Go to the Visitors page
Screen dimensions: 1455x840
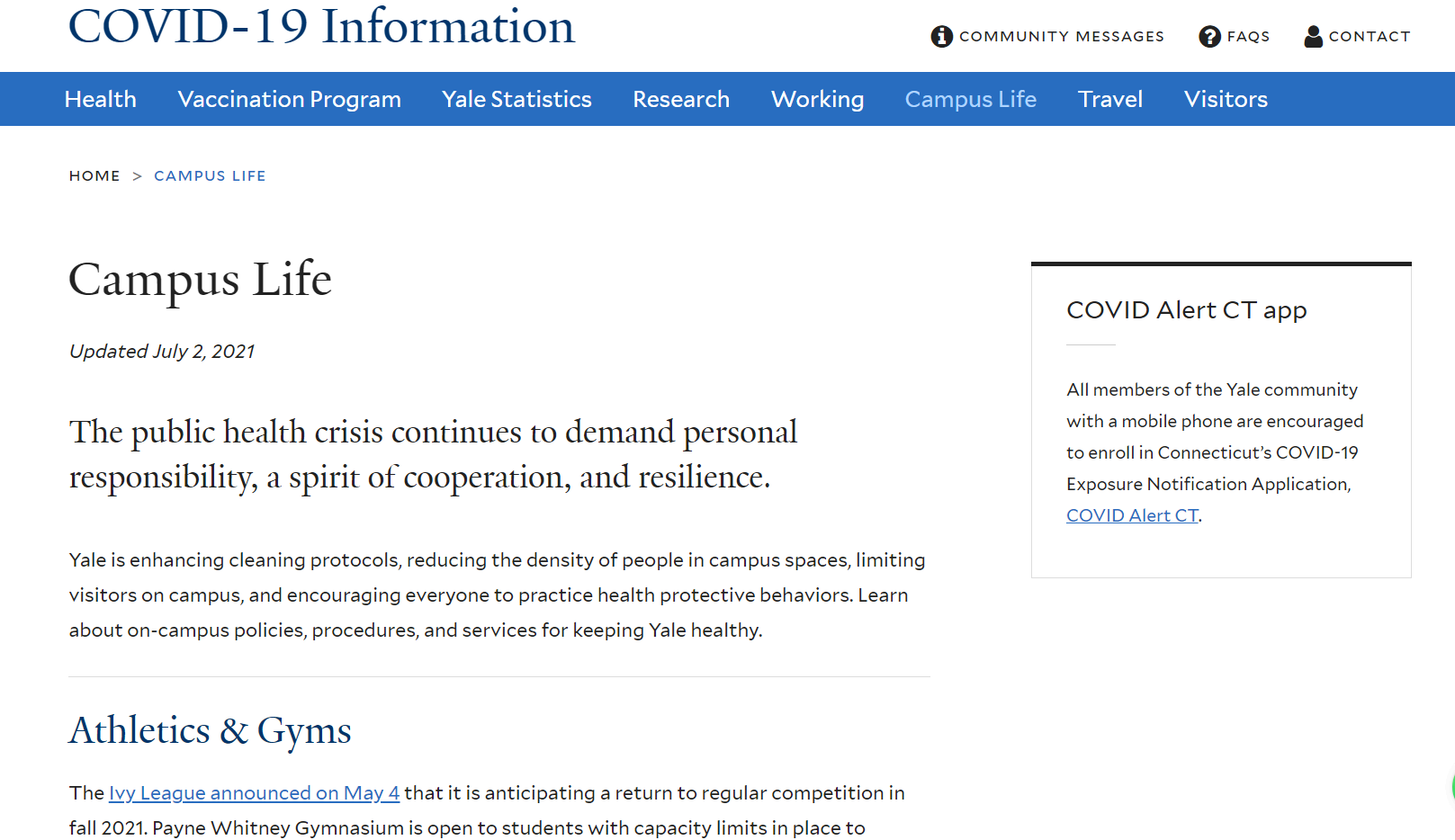(1226, 99)
